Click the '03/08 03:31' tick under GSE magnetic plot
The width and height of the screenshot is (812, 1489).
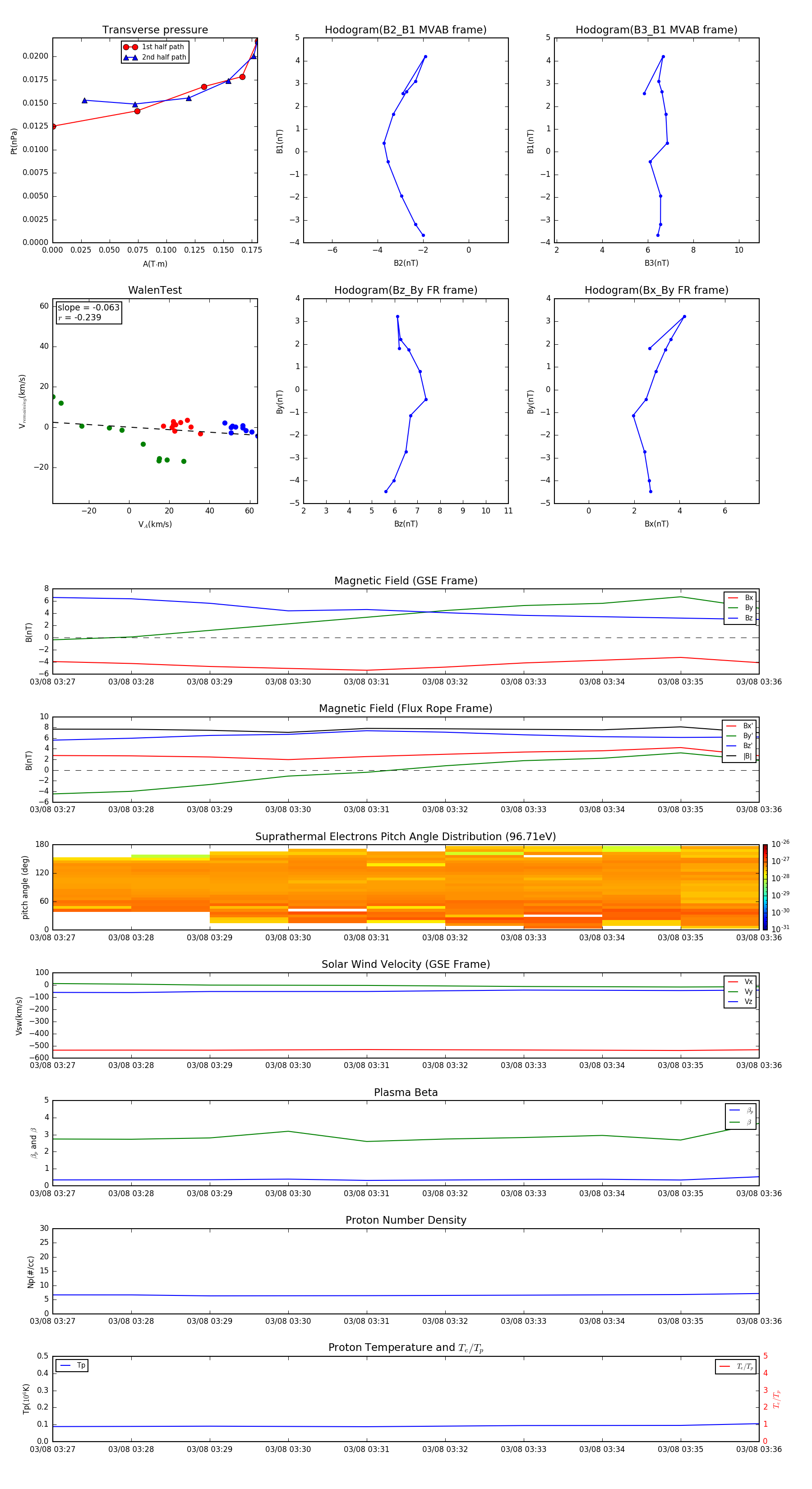pos(366,682)
